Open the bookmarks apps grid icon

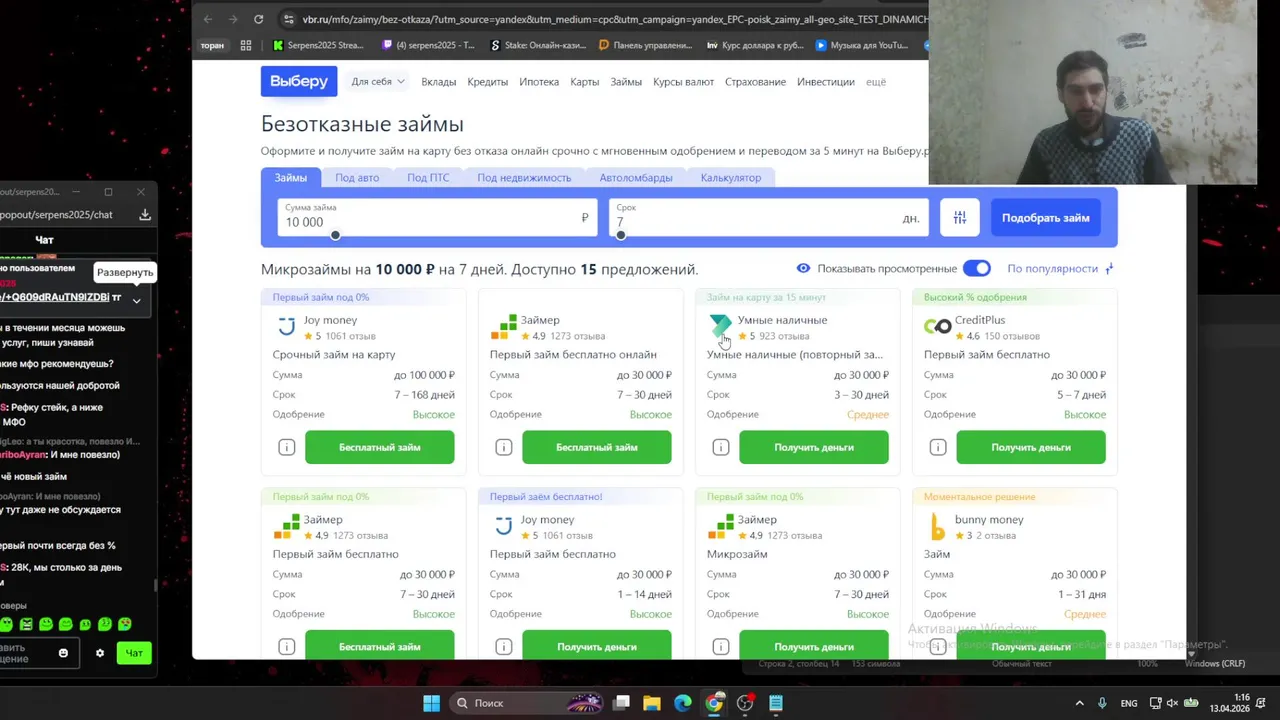tap(246, 45)
